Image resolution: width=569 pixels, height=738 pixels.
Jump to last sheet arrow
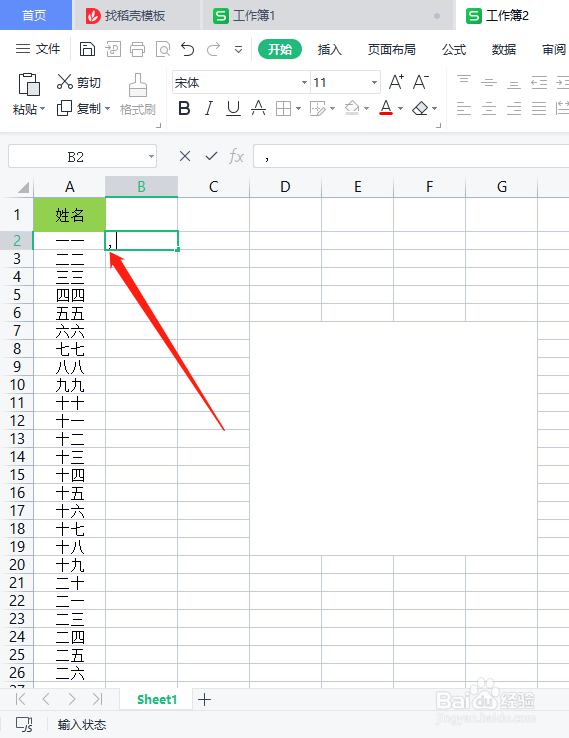97,699
